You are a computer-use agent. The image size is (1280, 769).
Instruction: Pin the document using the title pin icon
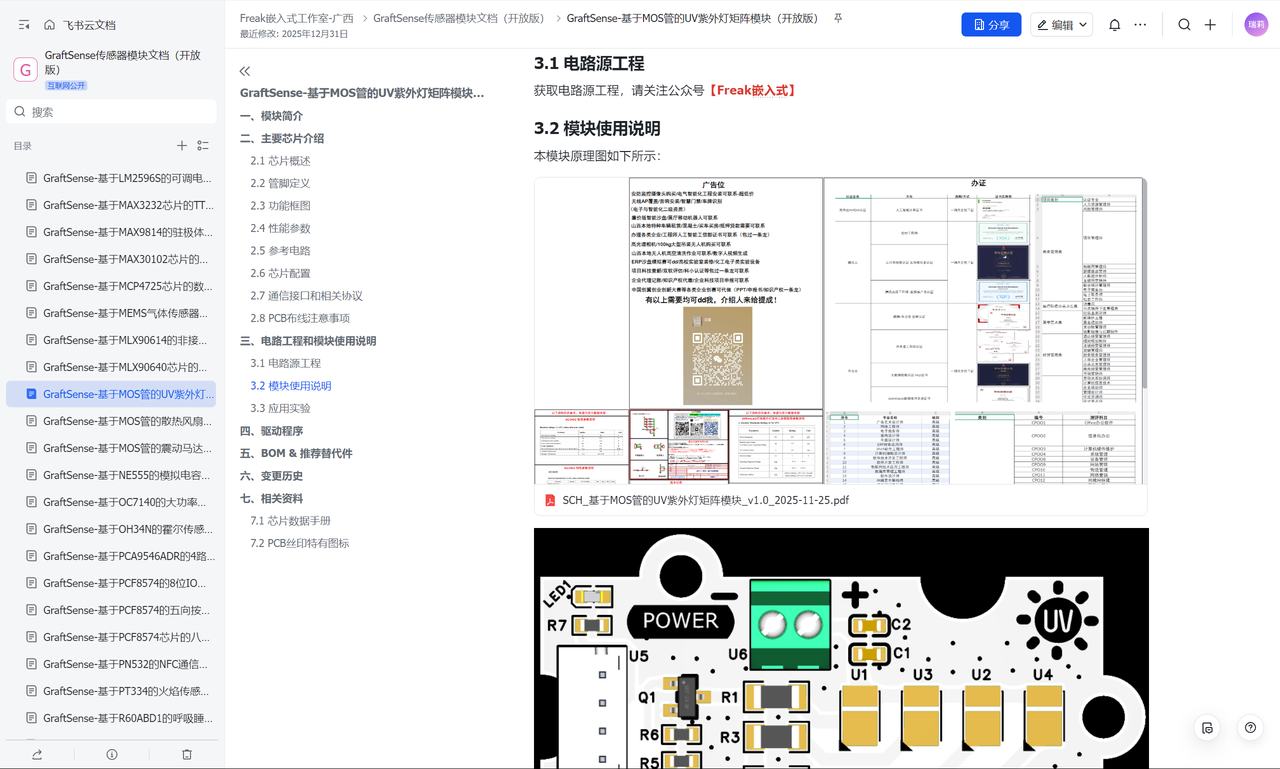[838, 18]
